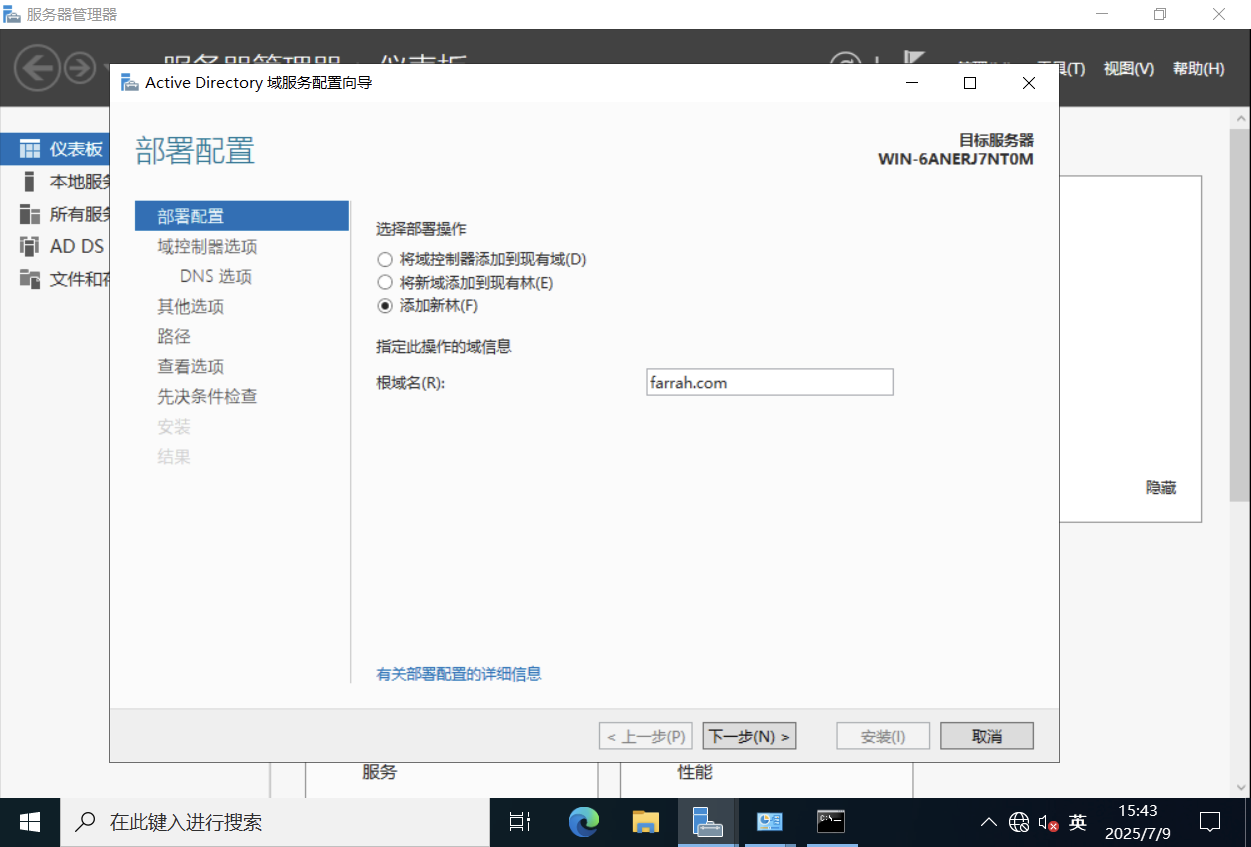This screenshot has width=1251, height=847.
Task: Click the Windows Start button
Action: pyautogui.click(x=30, y=822)
